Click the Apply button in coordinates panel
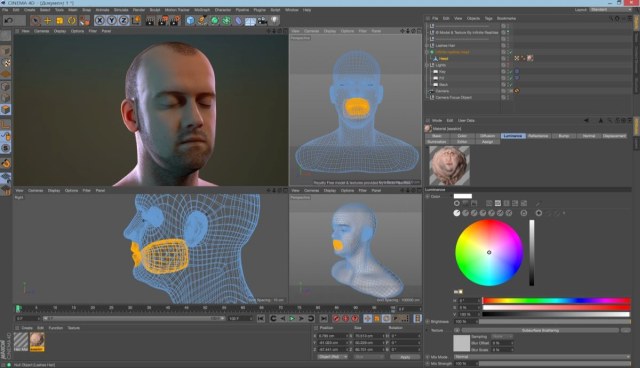The width and height of the screenshot is (640, 368). 405,357
